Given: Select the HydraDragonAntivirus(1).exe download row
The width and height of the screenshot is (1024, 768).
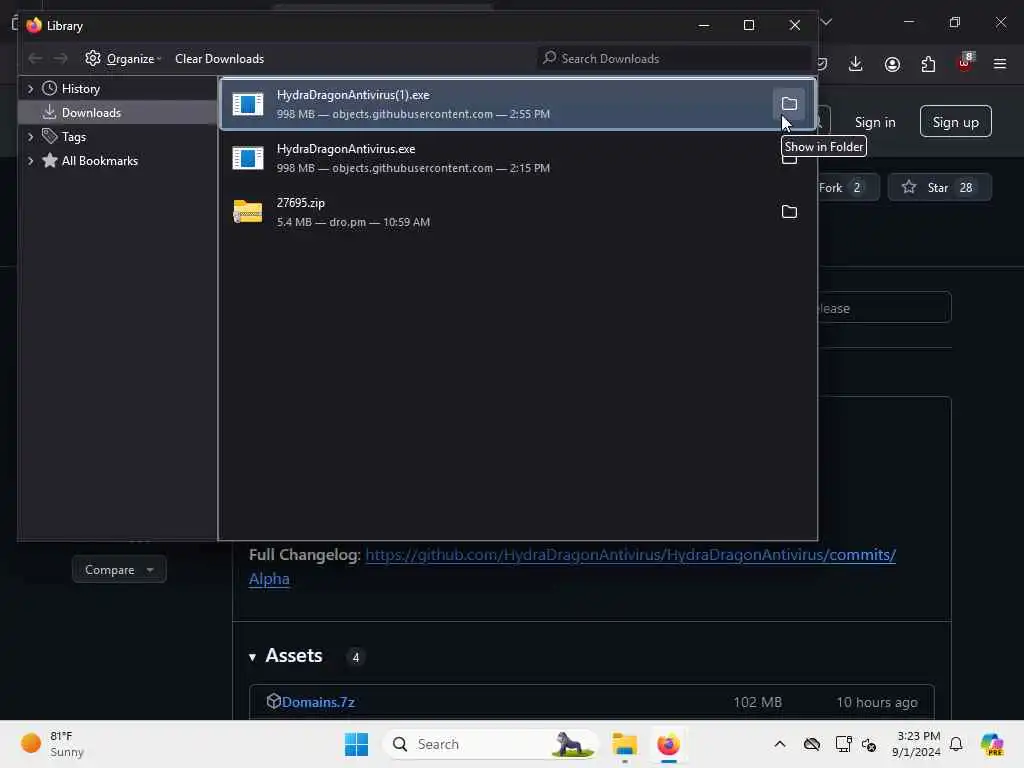Looking at the screenshot, I should click(517, 104).
